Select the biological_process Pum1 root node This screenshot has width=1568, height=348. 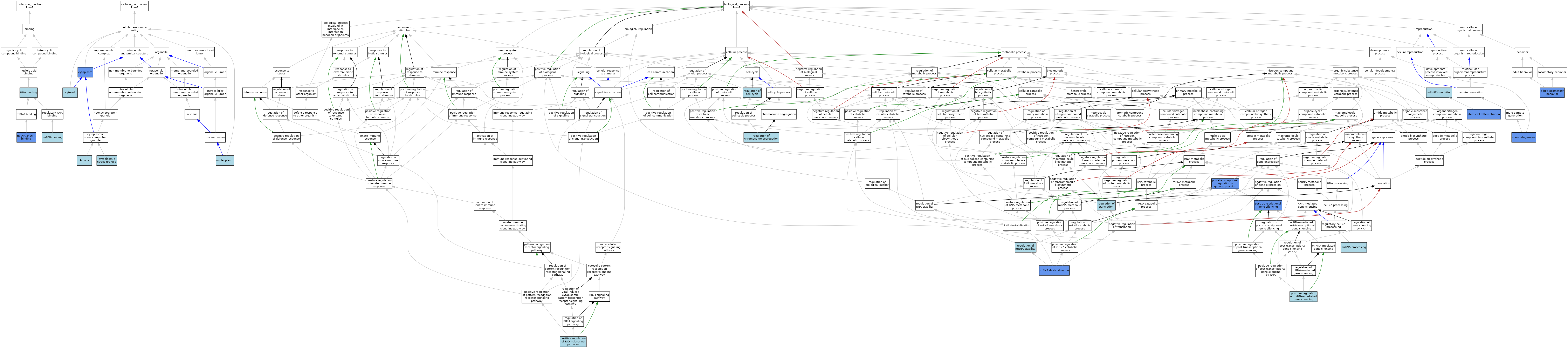coord(737,6)
